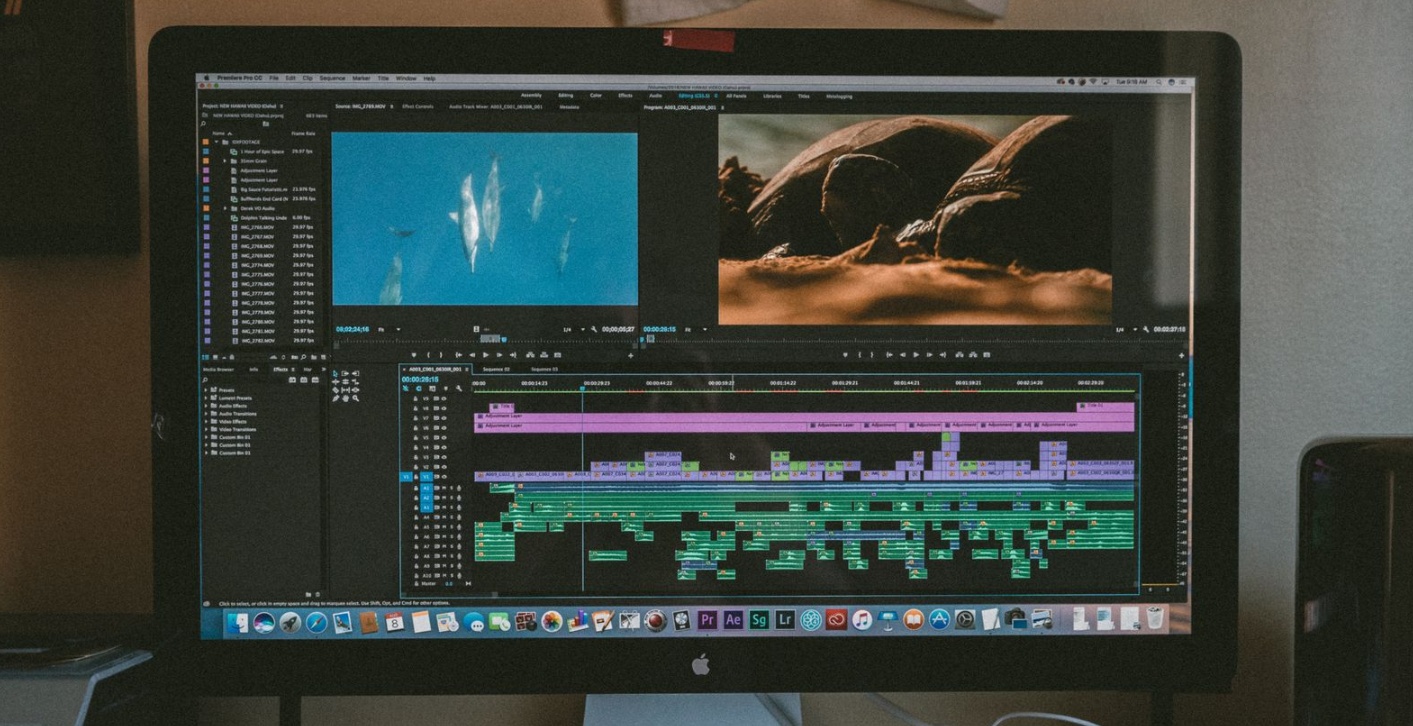Viewport: 1413px width, 726px height.
Task: Open the Sequence menu
Action: click(331, 78)
